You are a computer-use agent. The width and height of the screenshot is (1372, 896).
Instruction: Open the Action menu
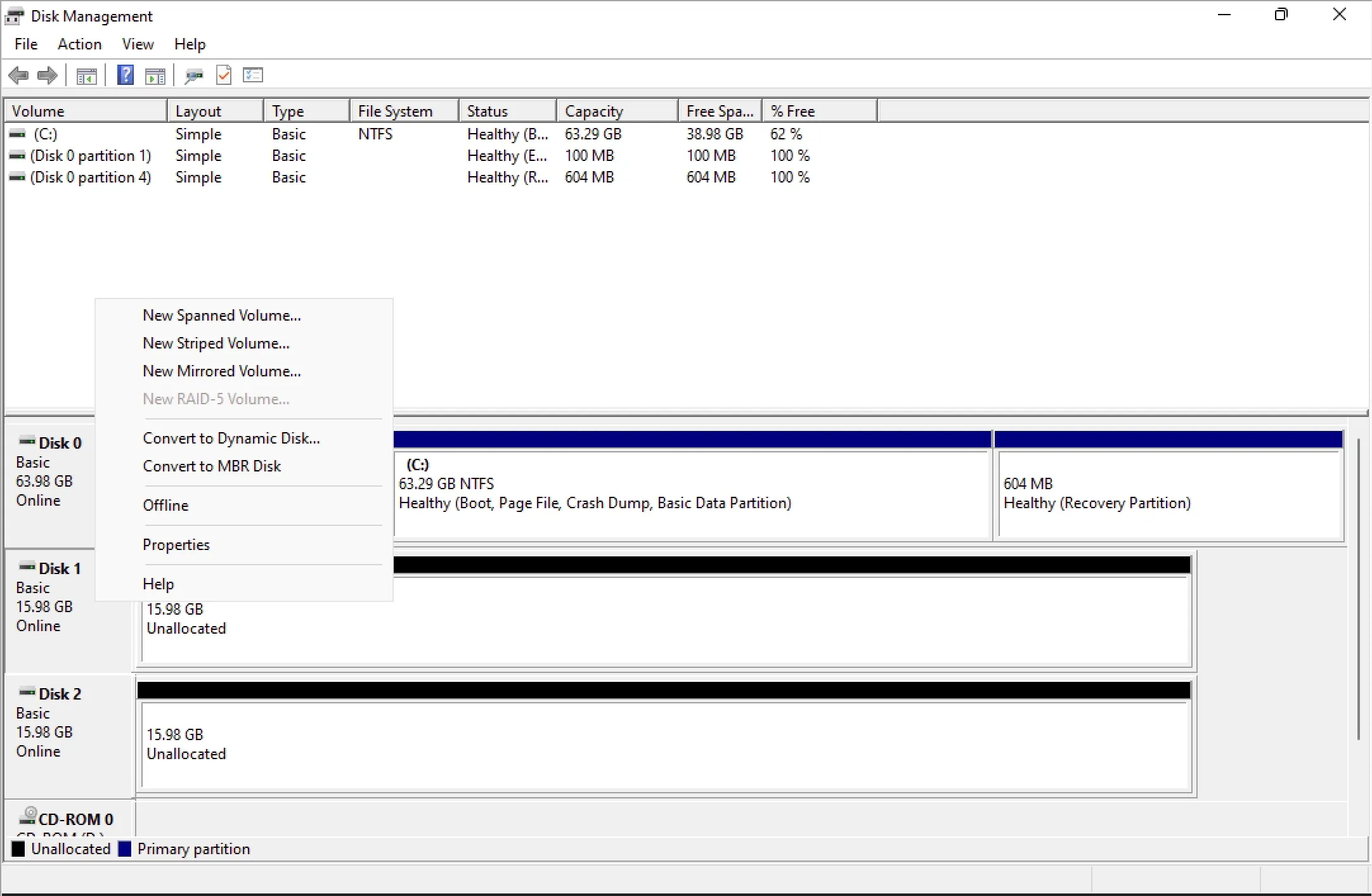pyautogui.click(x=79, y=44)
